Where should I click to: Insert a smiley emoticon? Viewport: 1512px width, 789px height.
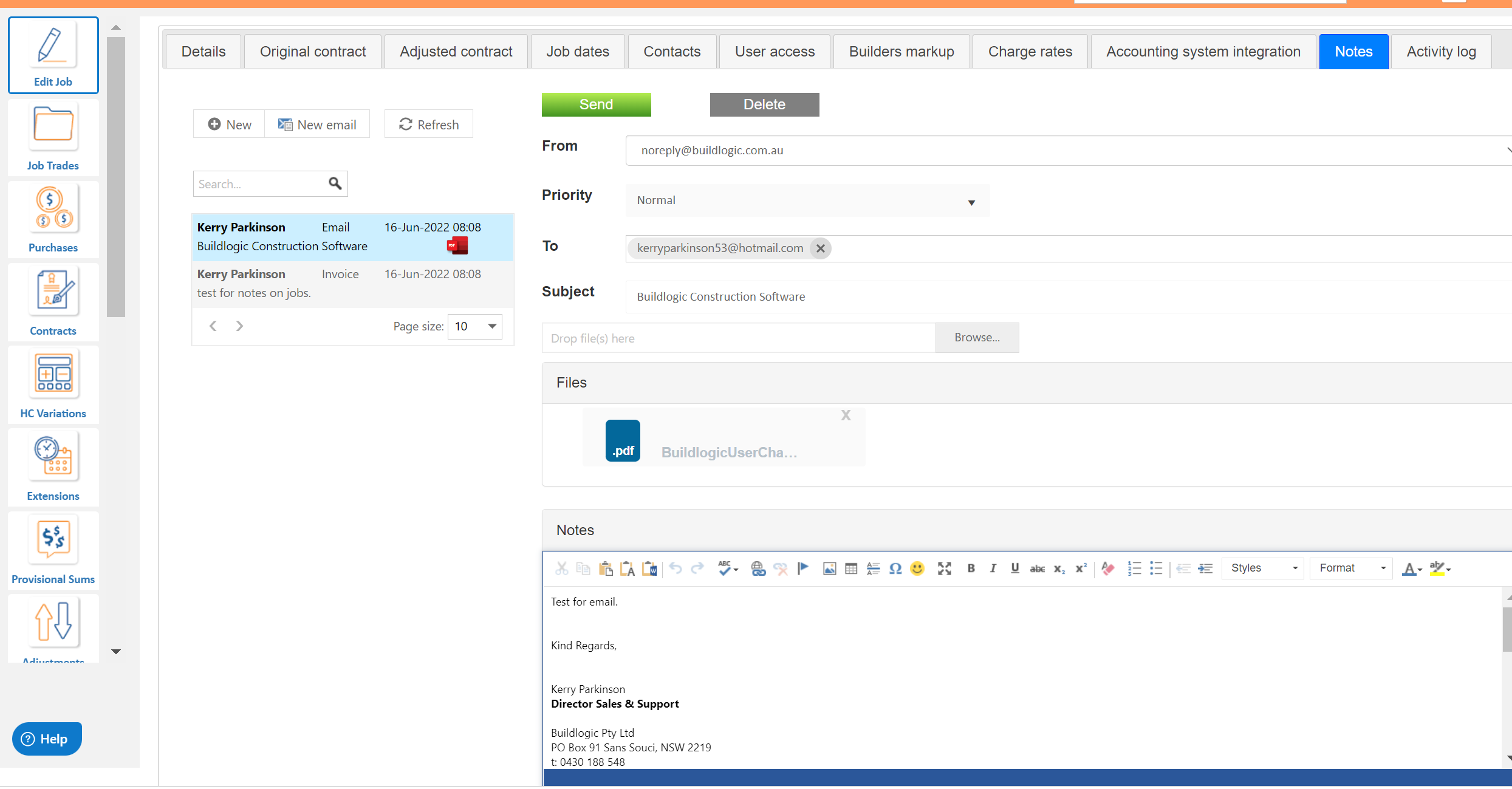[x=917, y=569]
